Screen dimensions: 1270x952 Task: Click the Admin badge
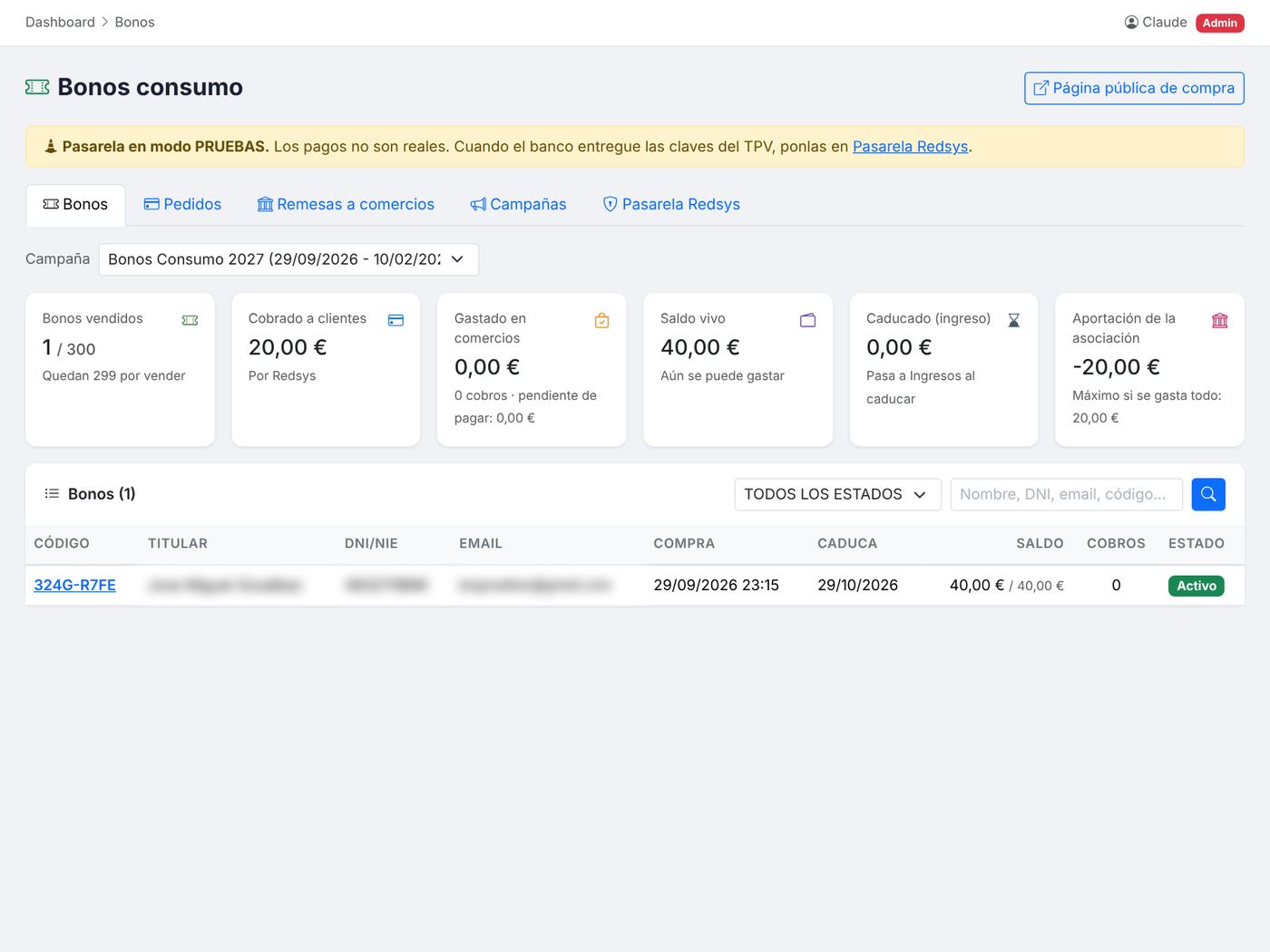pos(1220,23)
